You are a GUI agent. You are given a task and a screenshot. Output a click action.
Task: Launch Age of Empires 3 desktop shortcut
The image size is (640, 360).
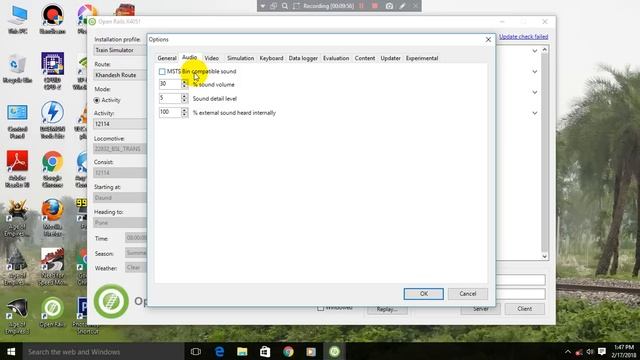point(17,316)
